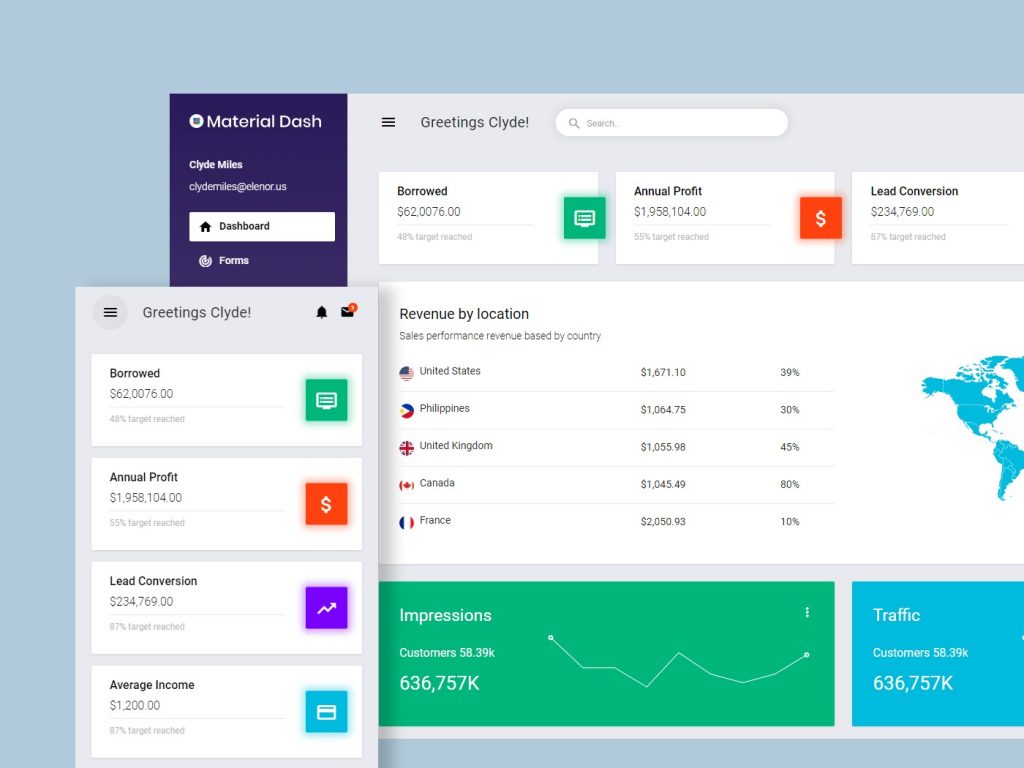Click $1,200.00 Average Income value
Image resolution: width=1024 pixels, height=768 pixels.
tap(135, 705)
